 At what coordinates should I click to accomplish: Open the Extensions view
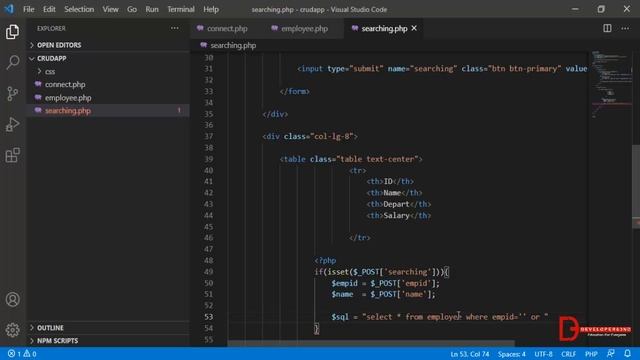click(13, 155)
